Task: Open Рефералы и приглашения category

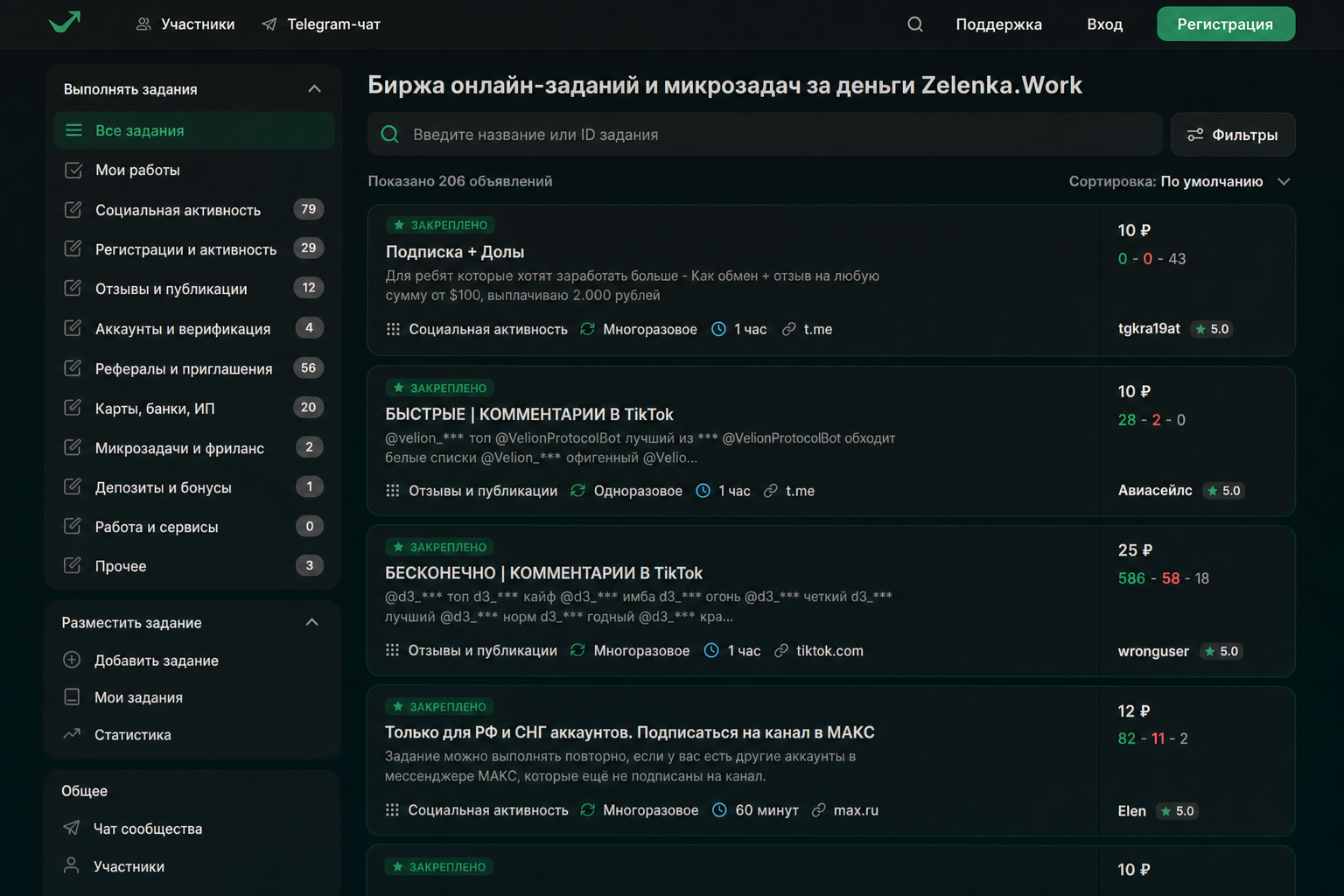Action: coord(194,368)
